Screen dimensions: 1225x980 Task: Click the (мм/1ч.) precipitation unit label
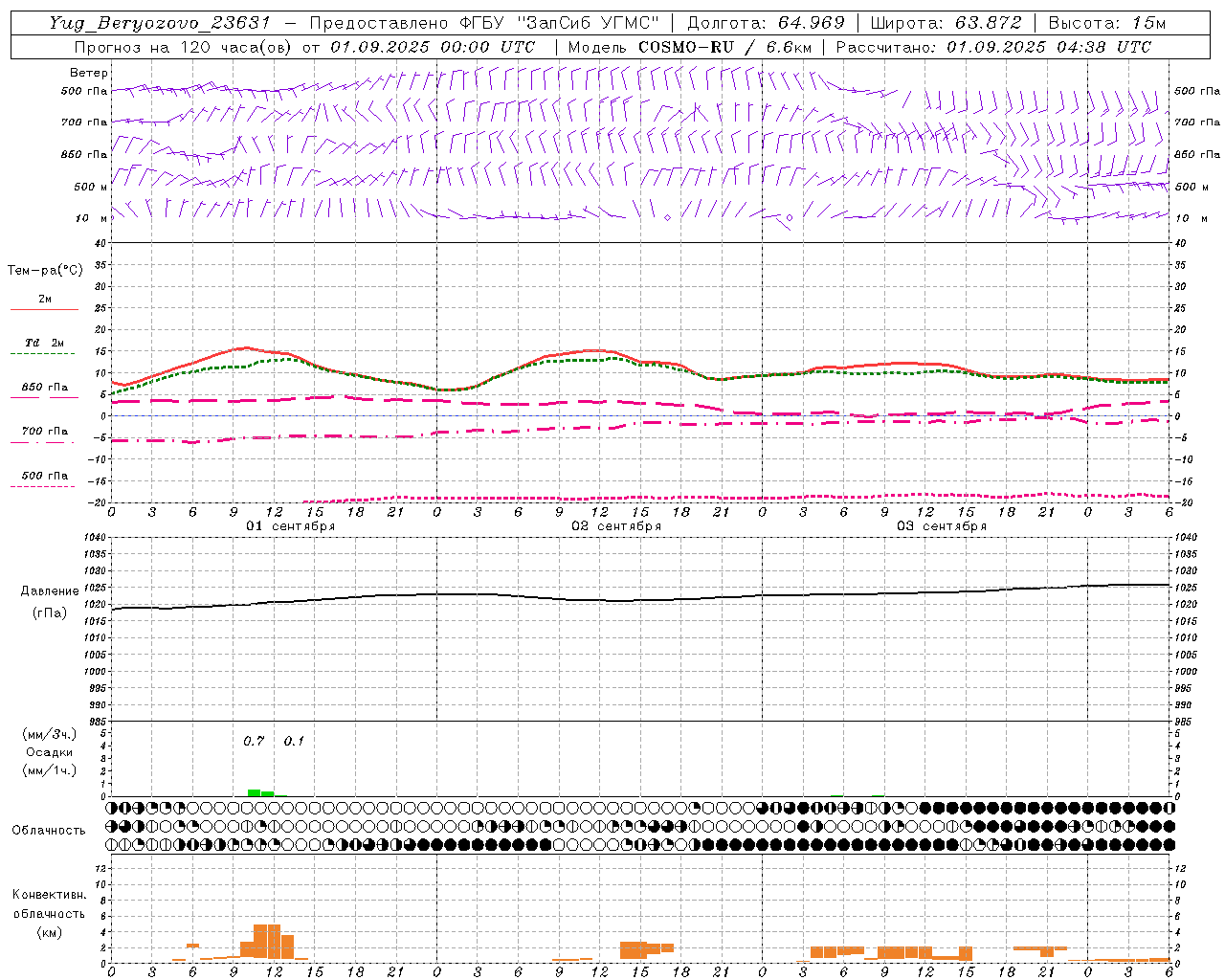coord(49,770)
